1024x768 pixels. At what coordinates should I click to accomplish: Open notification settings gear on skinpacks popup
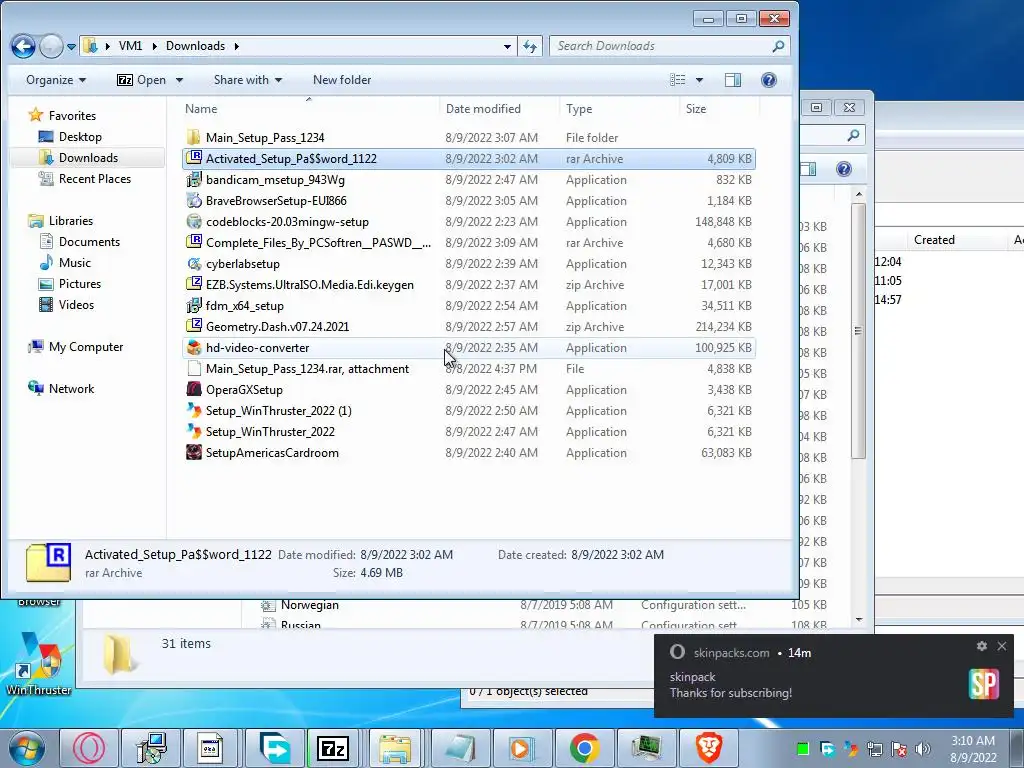(x=982, y=646)
